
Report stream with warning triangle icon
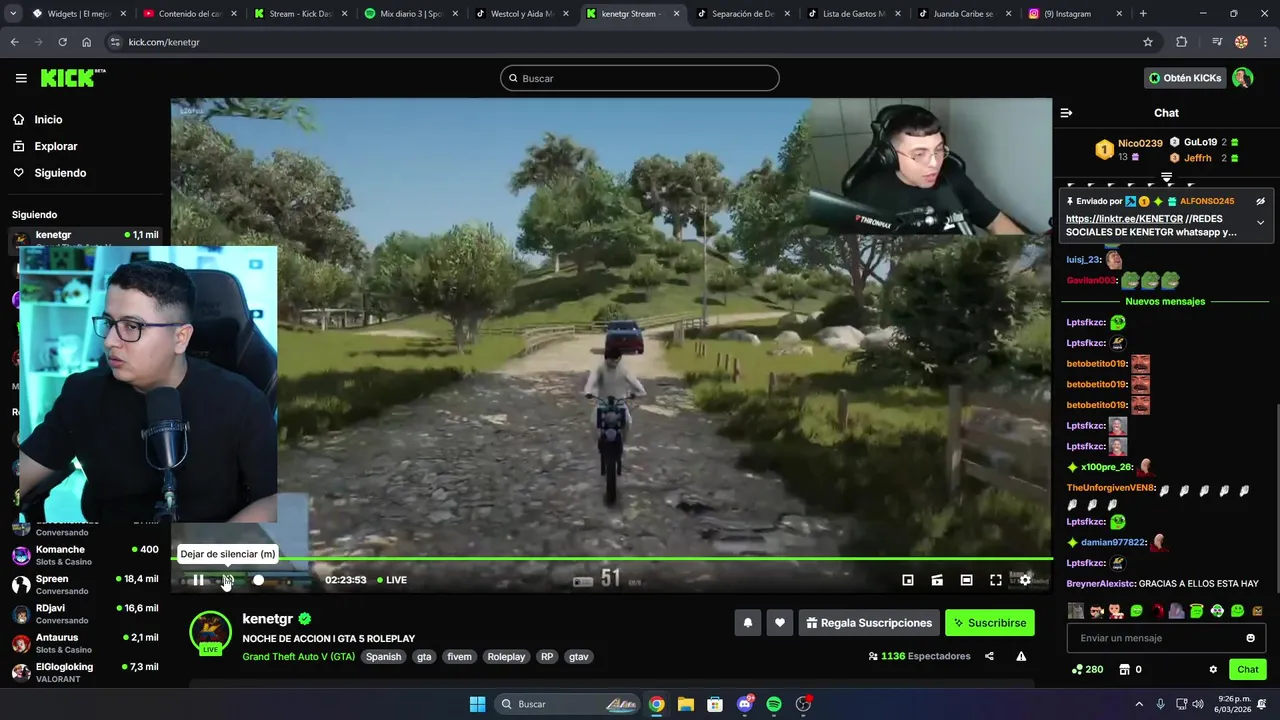pyautogui.click(x=1021, y=656)
